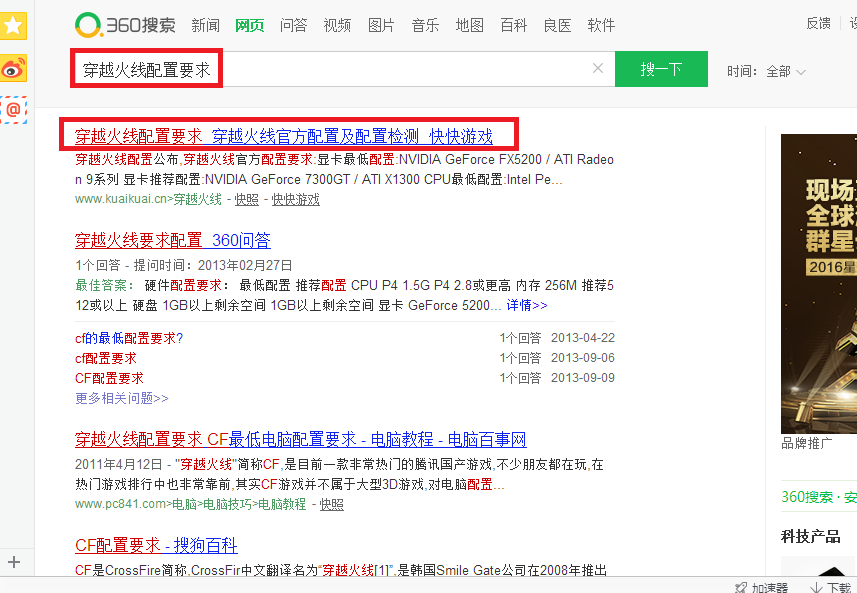857x593 pixels.
Task: Open result CF最低电脑配置要求 电脑百事网
Action: 301,439
